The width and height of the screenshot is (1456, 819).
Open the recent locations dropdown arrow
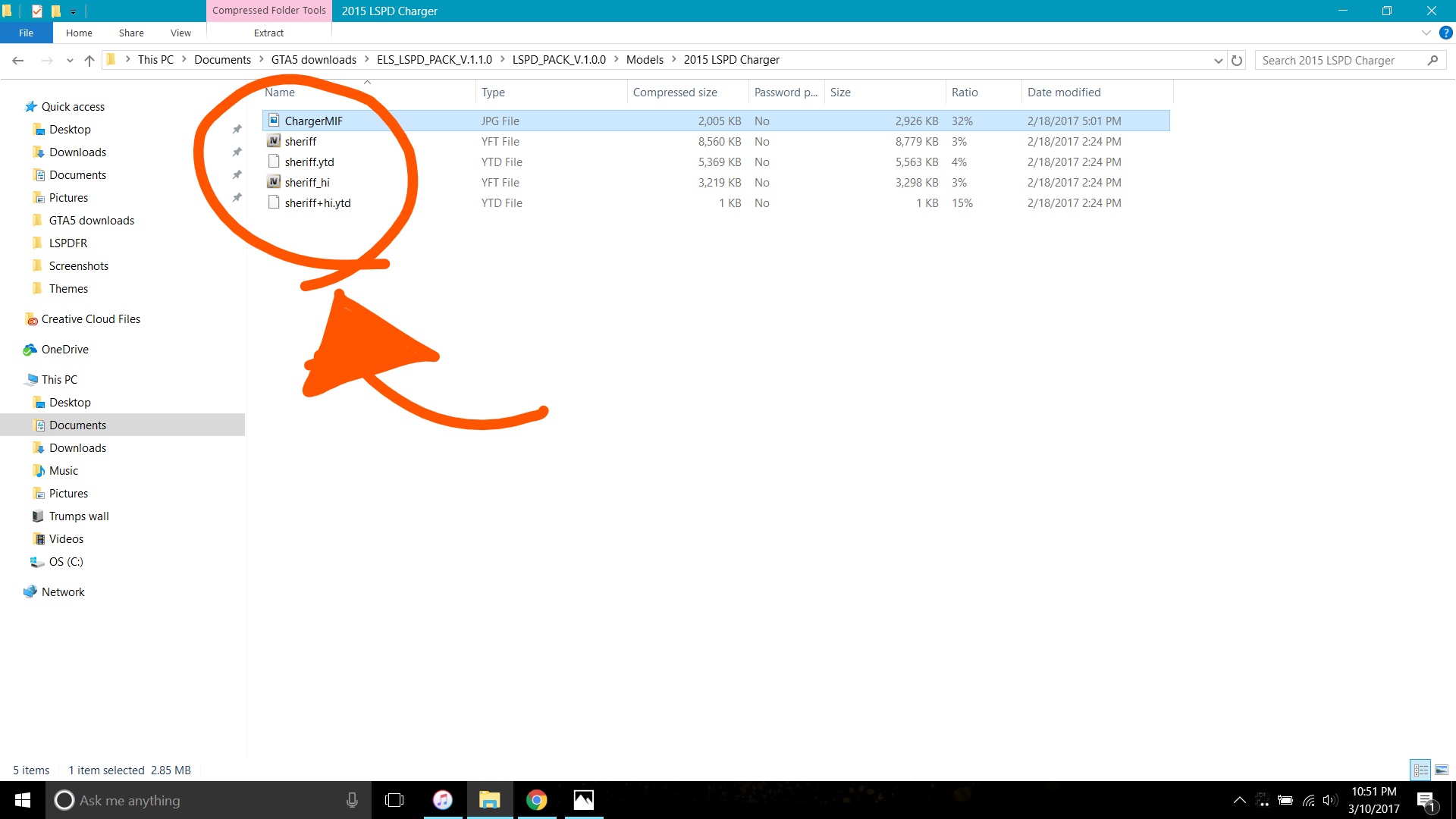[x=70, y=61]
